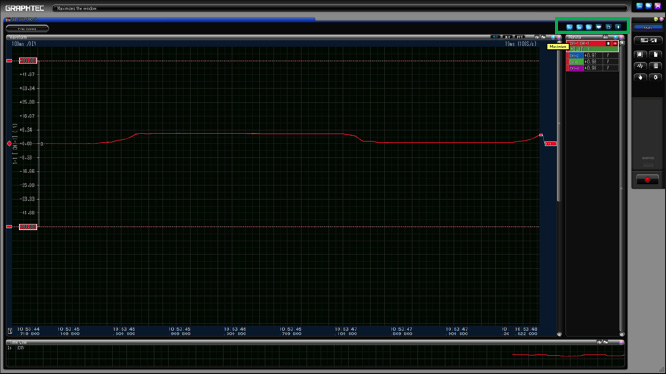Click the Free Running status button

[27, 29]
